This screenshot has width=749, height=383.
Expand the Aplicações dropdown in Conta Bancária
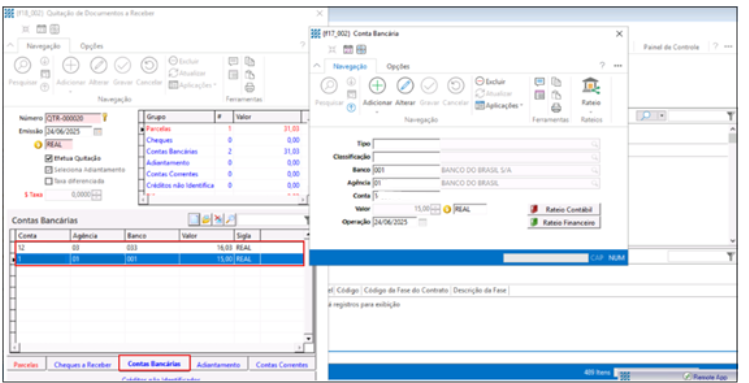pos(500,106)
